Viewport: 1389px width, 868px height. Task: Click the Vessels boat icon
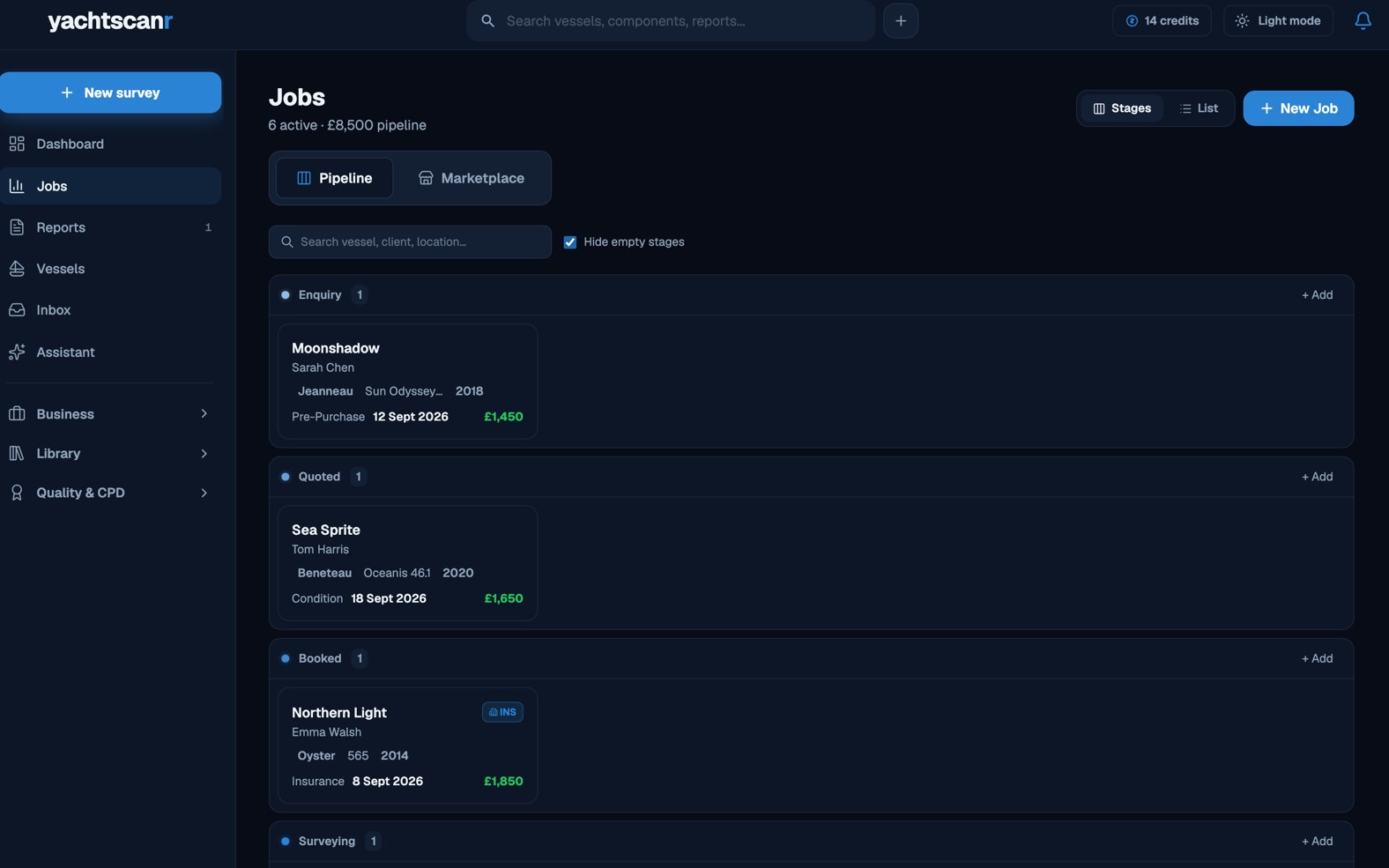(17, 269)
